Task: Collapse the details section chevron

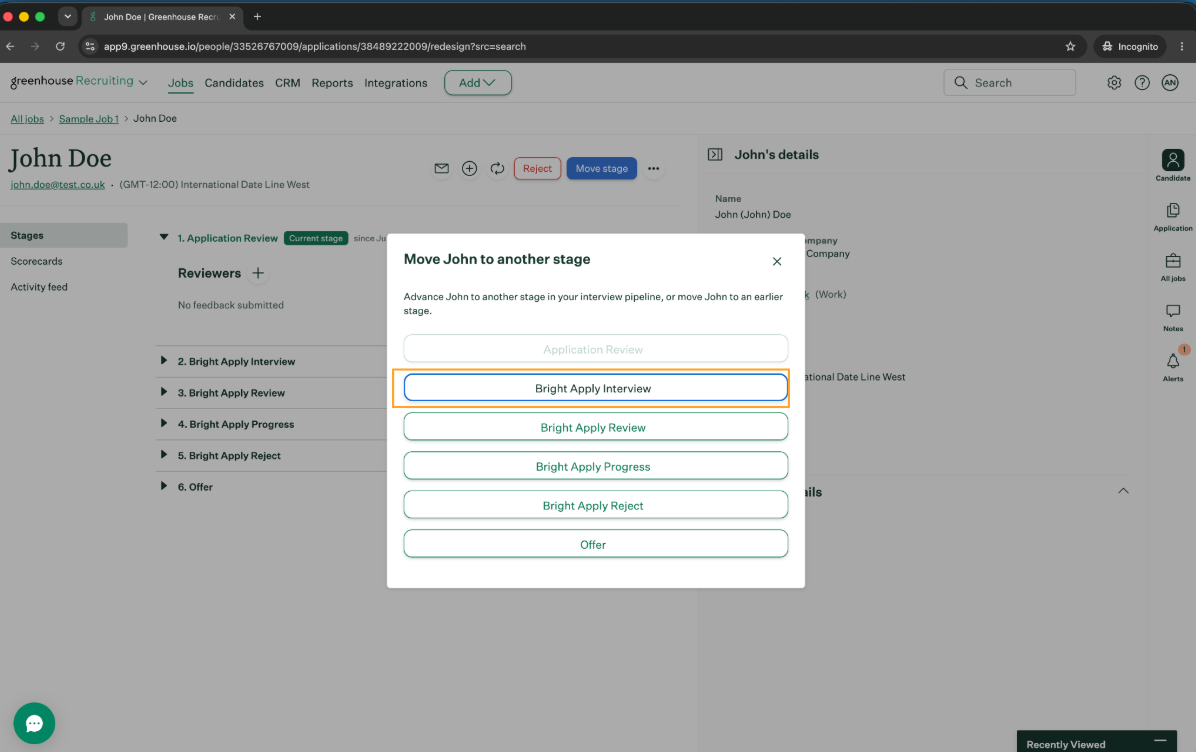Action: (1123, 491)
